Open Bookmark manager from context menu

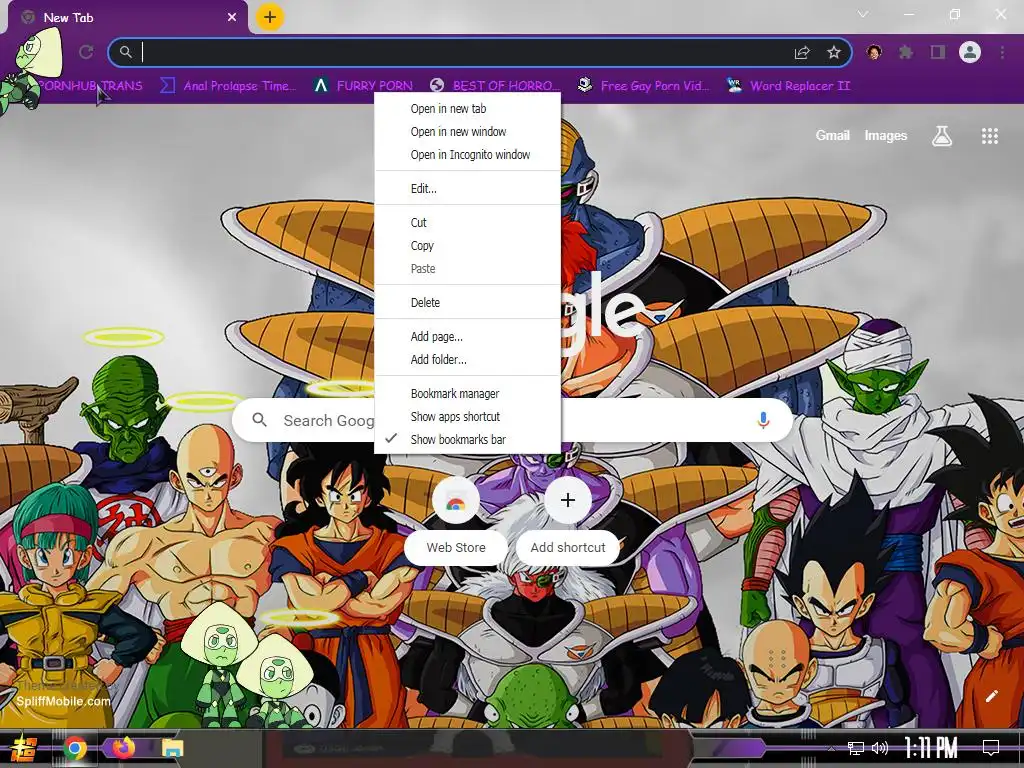pyautogui.click(x=468, y=394)
